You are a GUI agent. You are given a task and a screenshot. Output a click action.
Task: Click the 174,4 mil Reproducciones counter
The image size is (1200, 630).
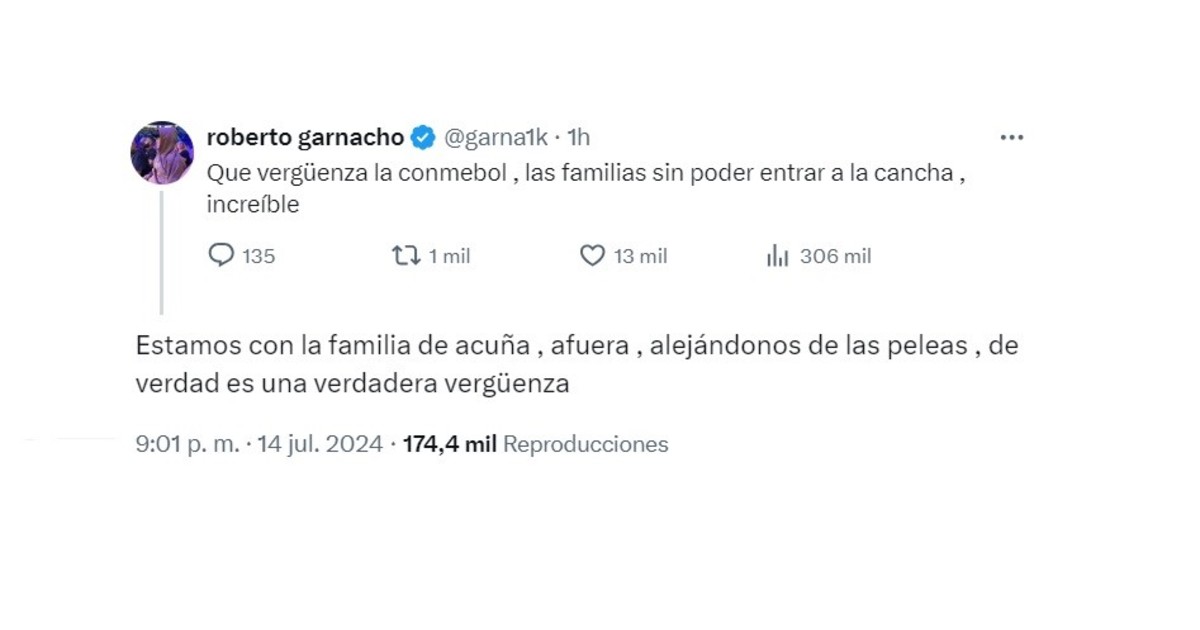click(x=535, y=444)
